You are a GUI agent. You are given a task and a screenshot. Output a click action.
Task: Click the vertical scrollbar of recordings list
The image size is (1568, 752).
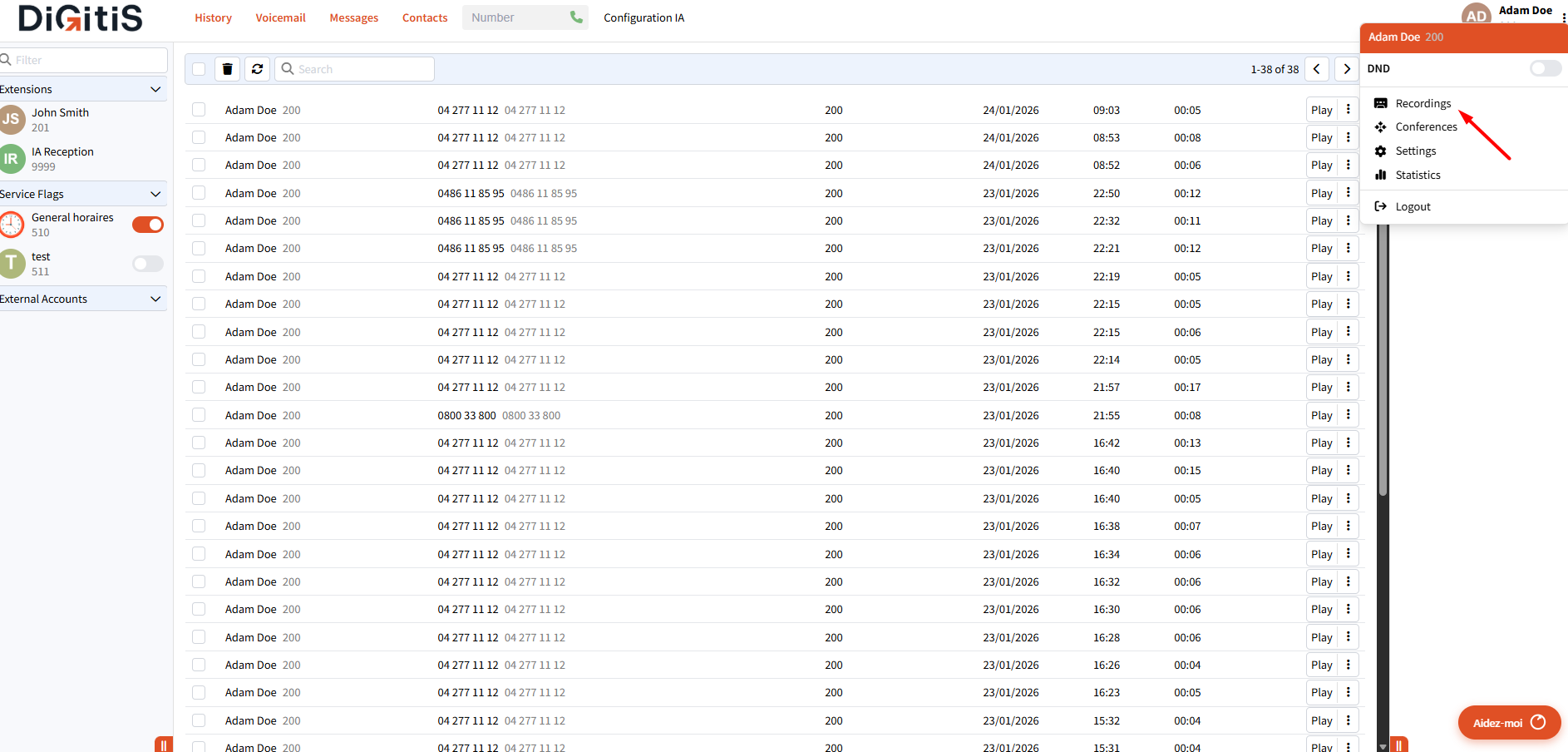[x=1383, y=374]
